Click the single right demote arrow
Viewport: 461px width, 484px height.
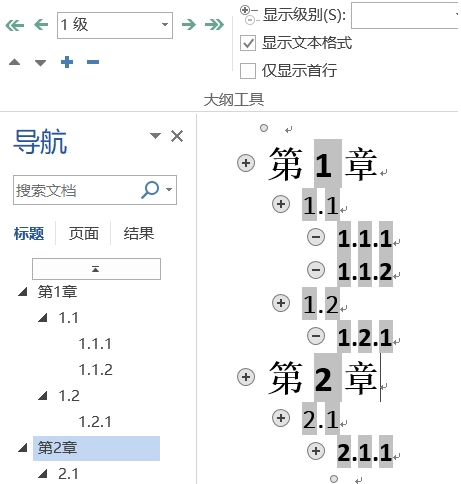tap(189, 24)
